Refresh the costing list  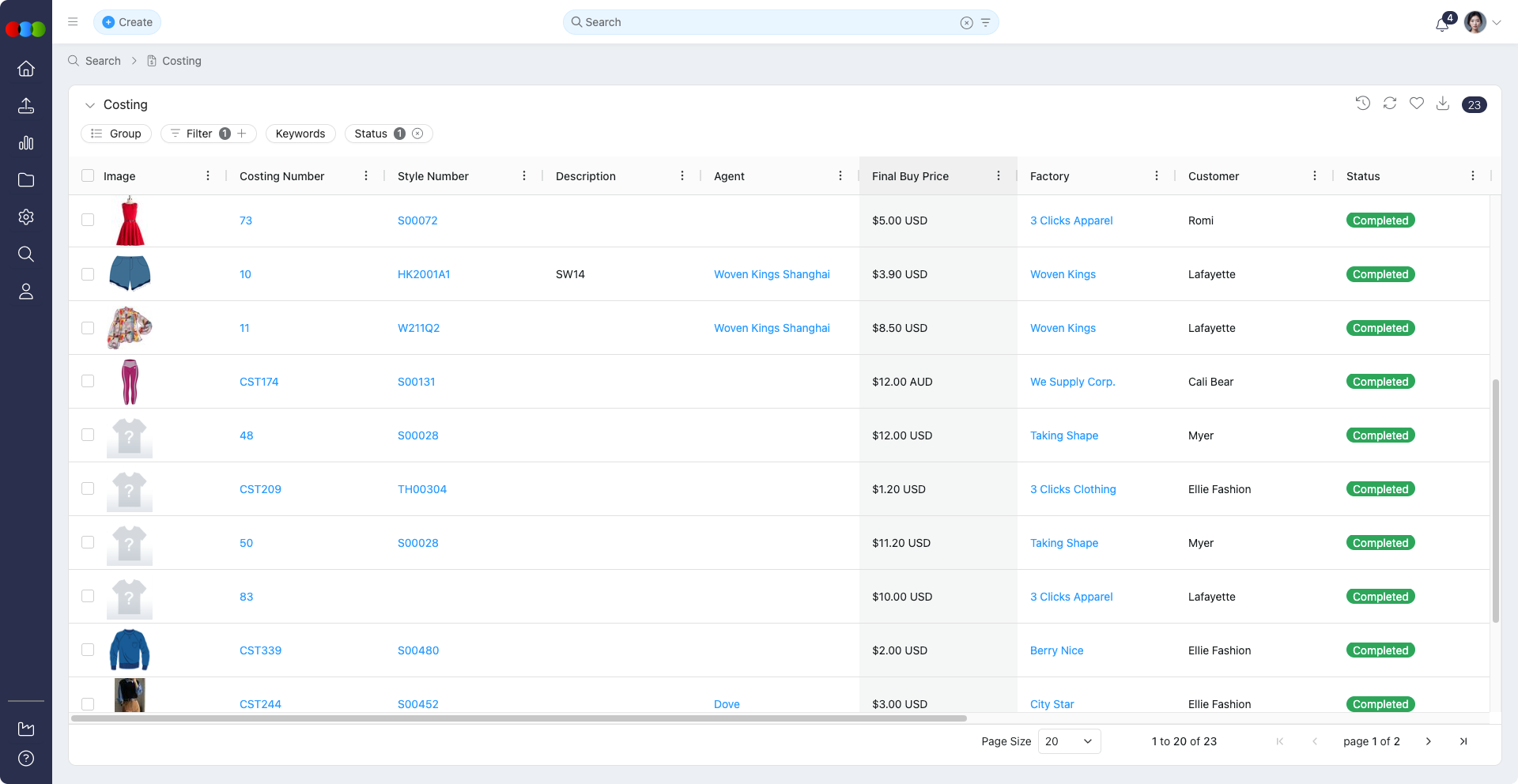tap(1389, 104)
